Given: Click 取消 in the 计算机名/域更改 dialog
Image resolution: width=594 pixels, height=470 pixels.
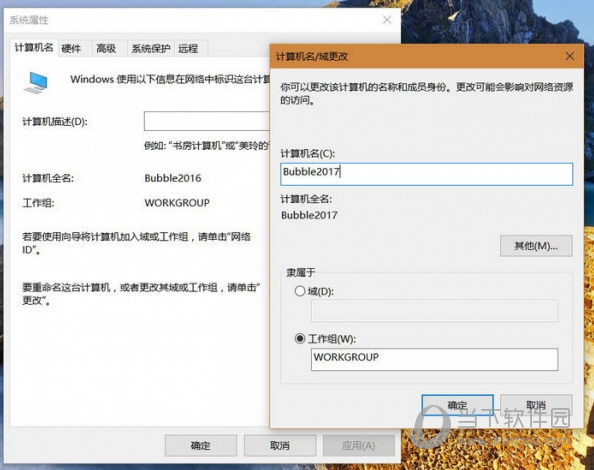Looking at the screenshot, I should point(536,405).
